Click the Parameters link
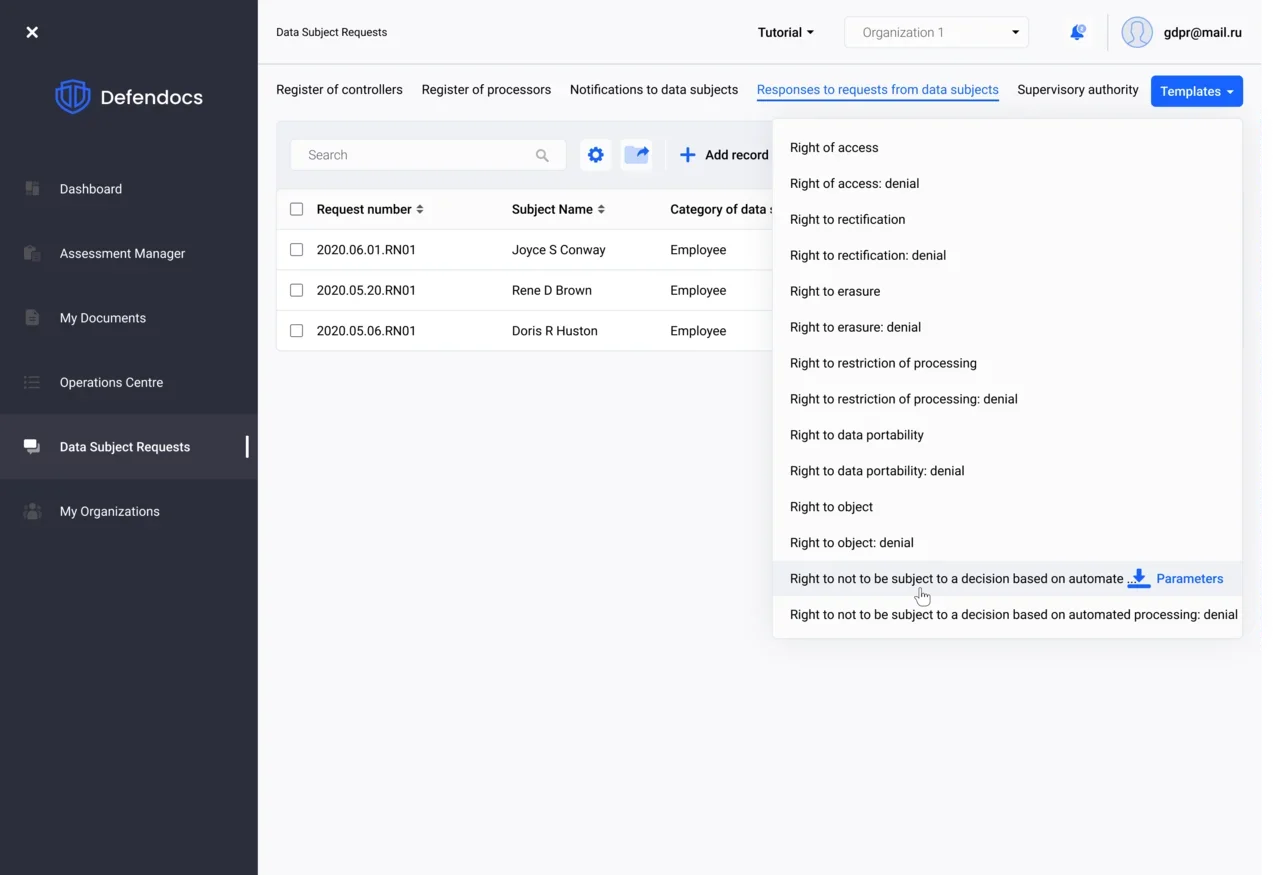1280x875 pixels. pyautogui.click(x=1189, y=578)
